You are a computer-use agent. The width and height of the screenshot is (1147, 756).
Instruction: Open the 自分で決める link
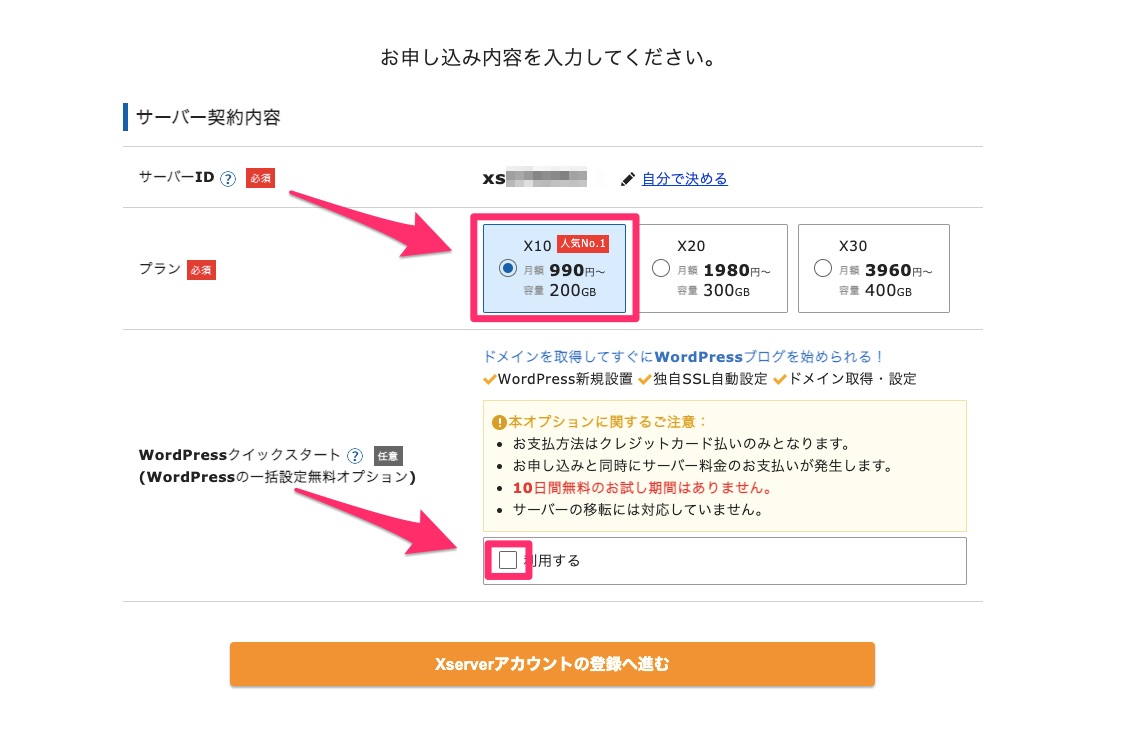(x=685, y=179)
